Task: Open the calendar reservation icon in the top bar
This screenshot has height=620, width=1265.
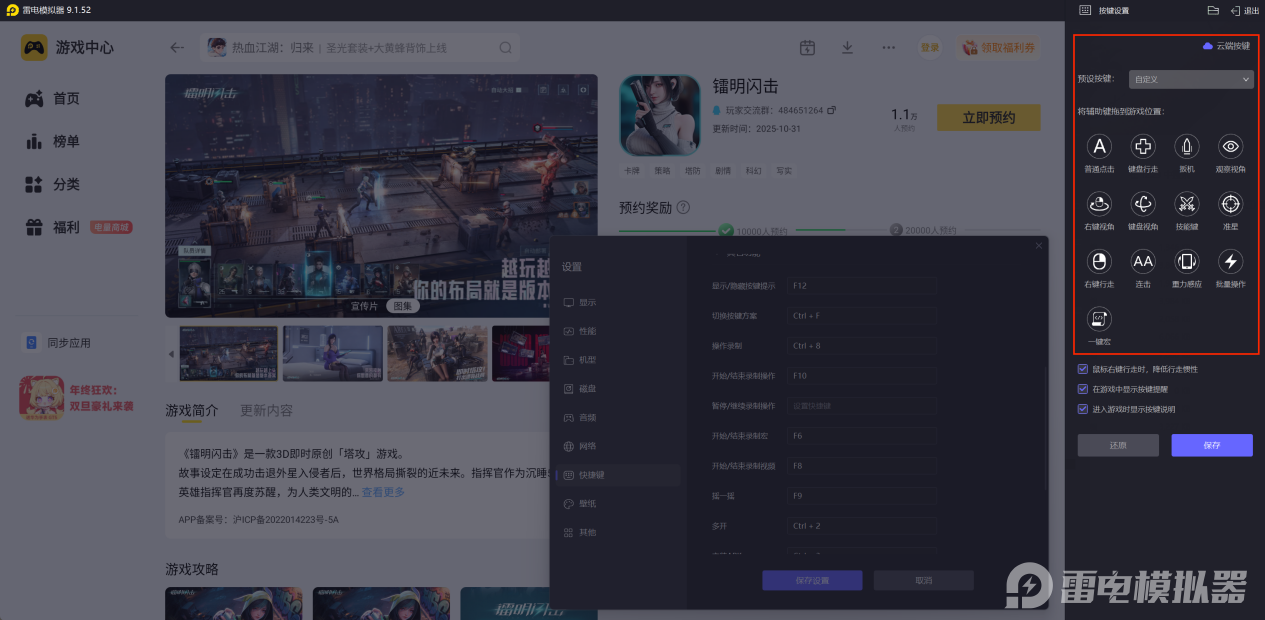Action: pos(808,47)
